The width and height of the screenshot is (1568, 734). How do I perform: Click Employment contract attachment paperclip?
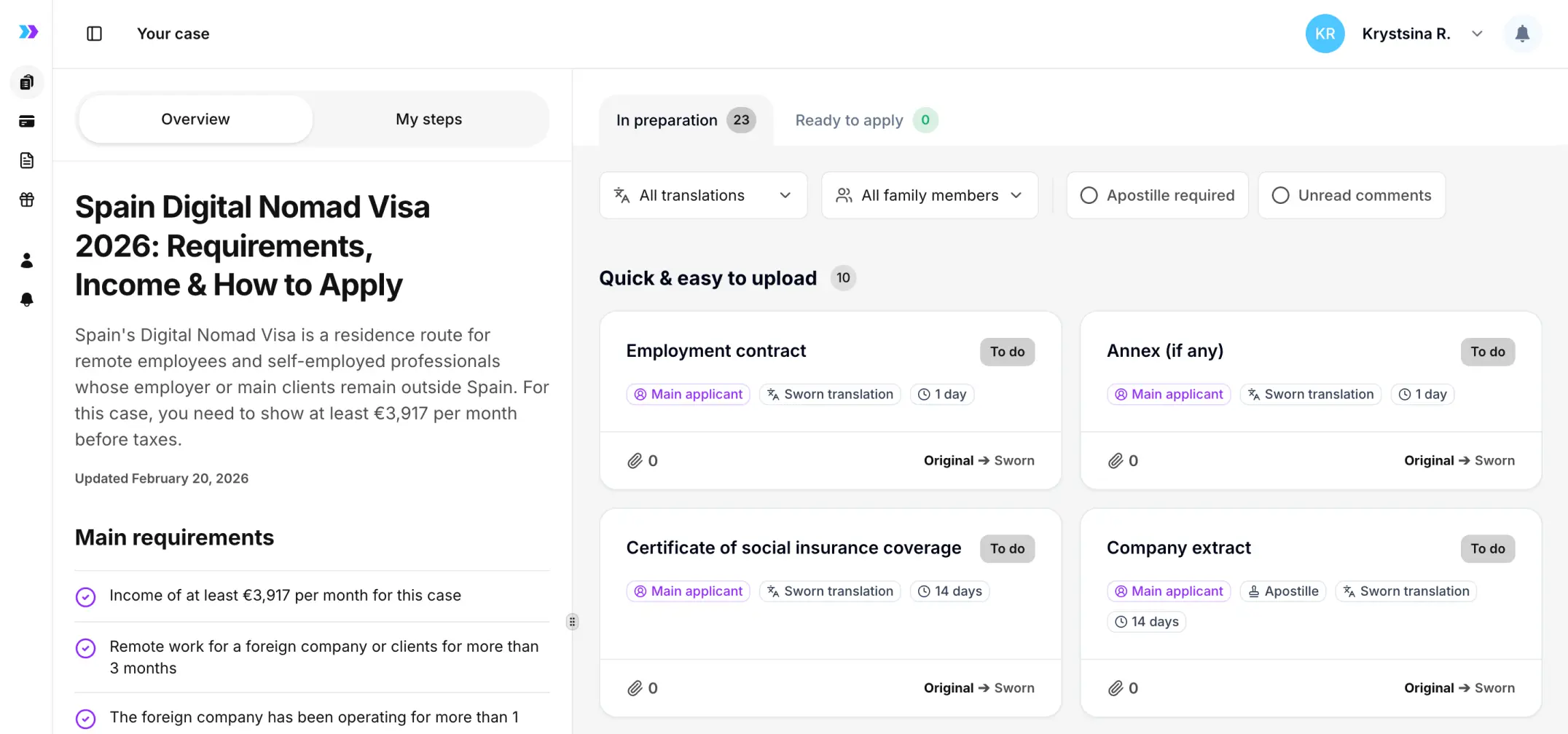tap(635, 461)
